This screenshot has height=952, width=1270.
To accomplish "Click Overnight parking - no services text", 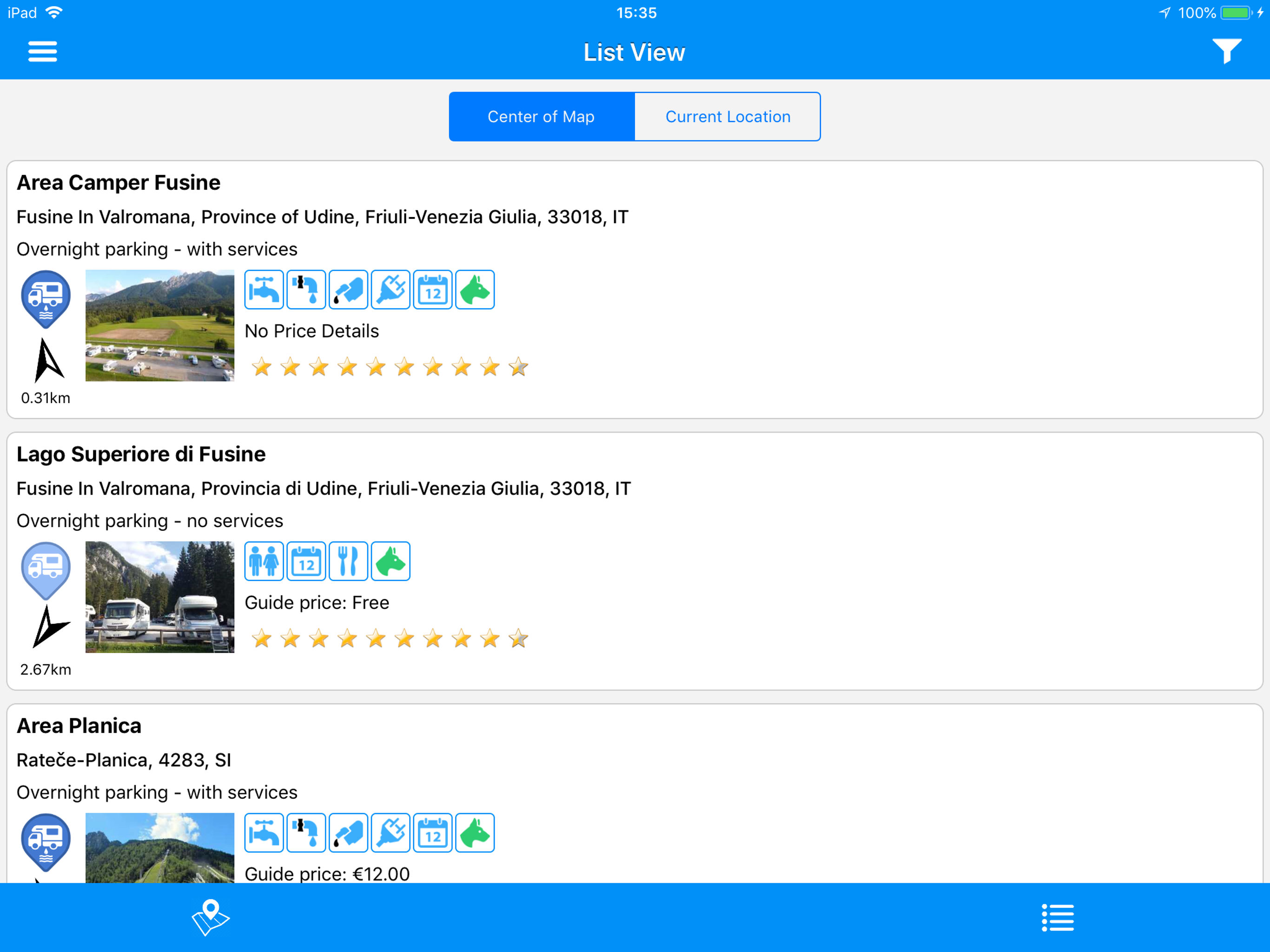I will pos(150,521).
